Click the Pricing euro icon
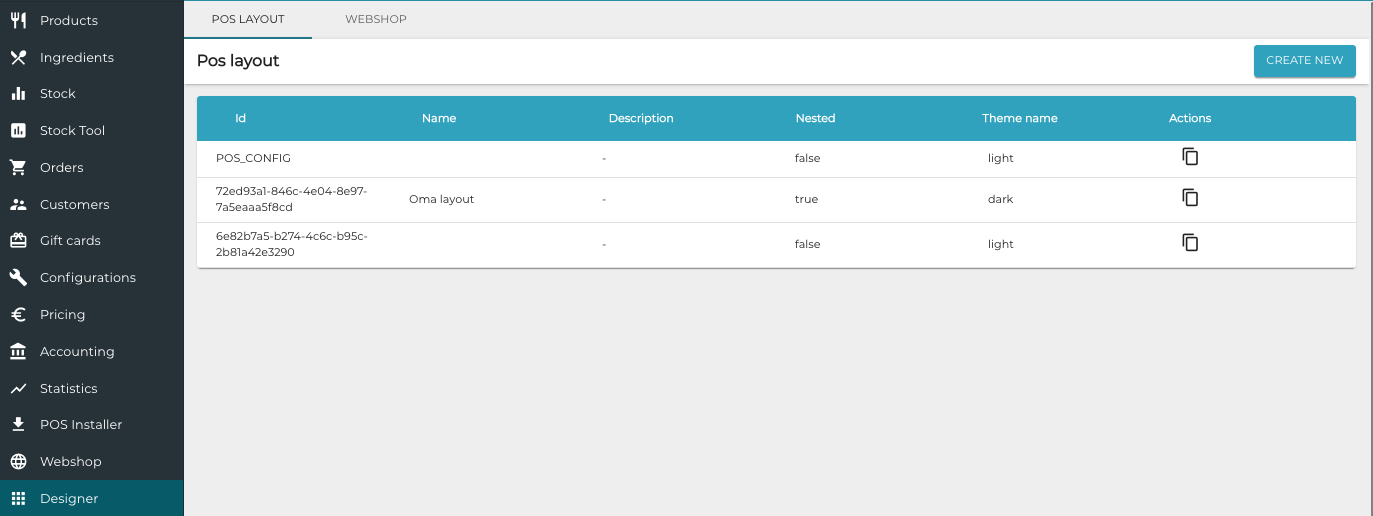Screen dimensions: 1373x516 tap(18, 315)
